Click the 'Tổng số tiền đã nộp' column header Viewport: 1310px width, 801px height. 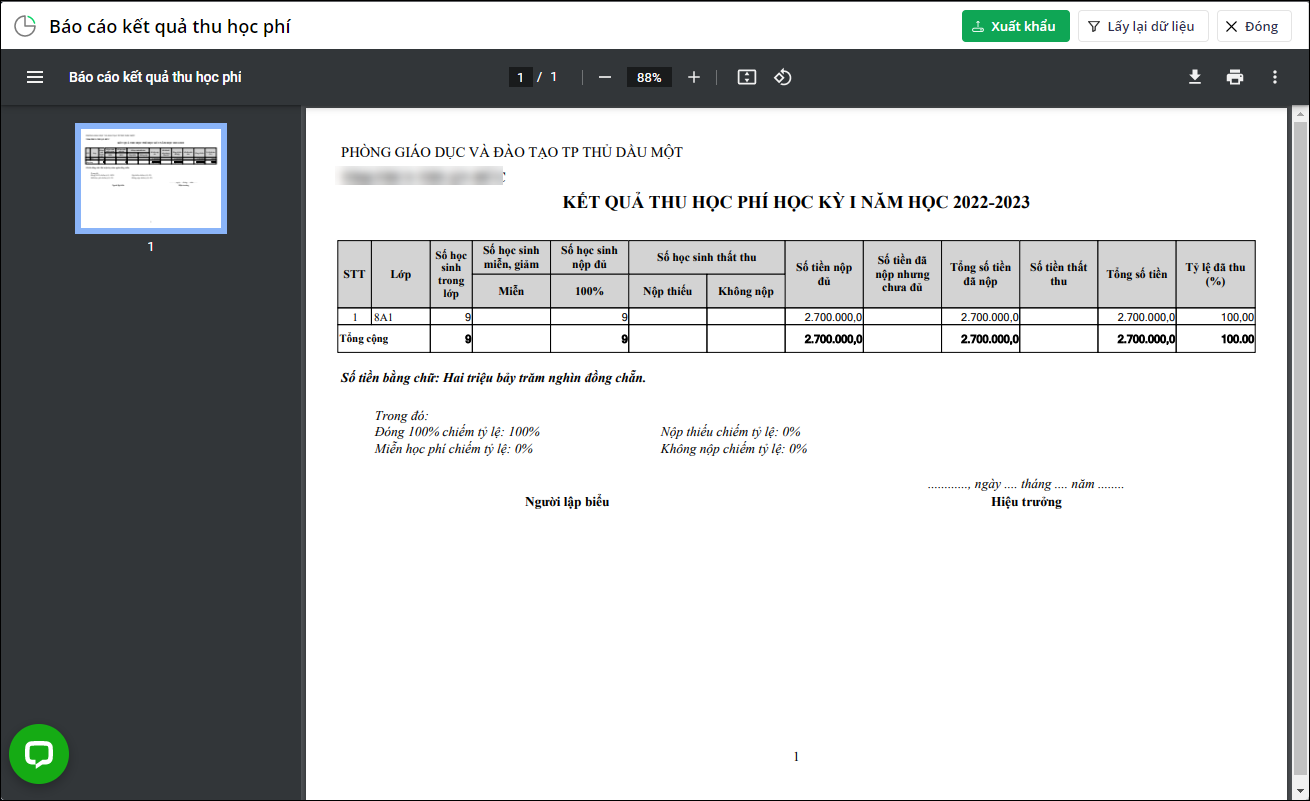(x=980, y=274)
